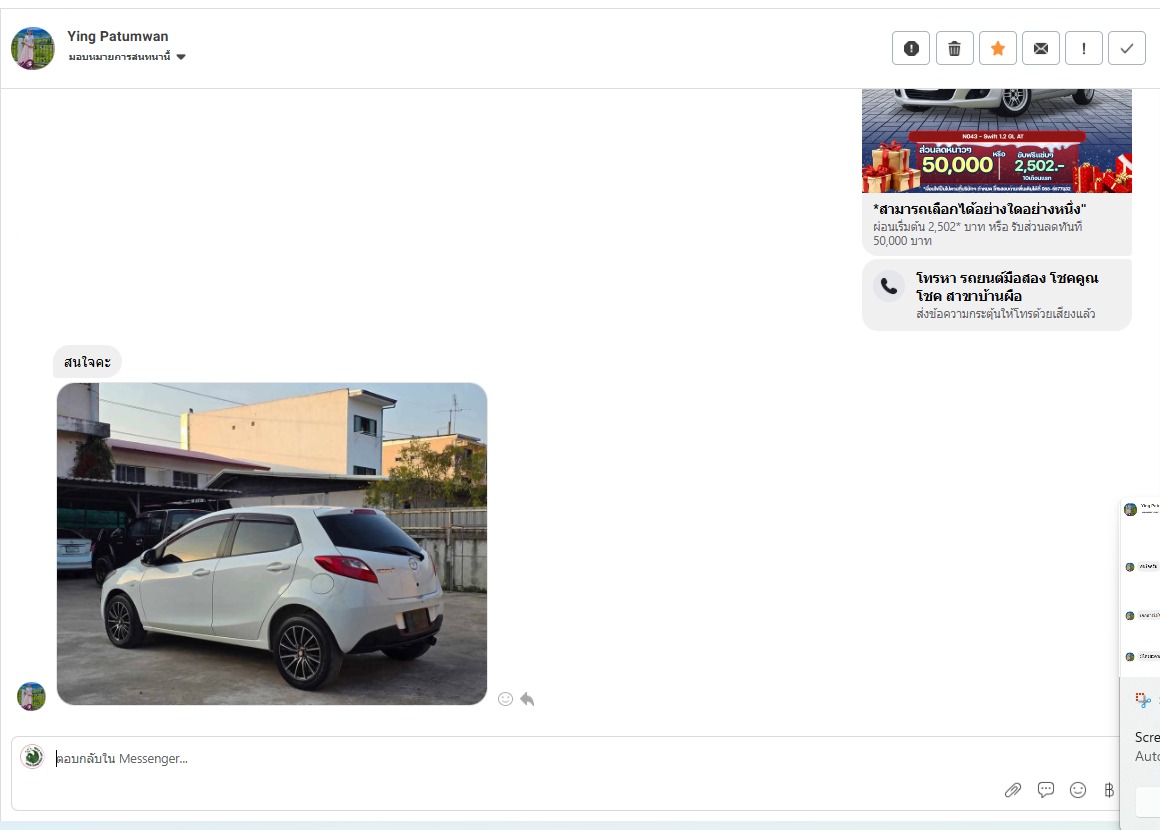Toggle the orange star follow-up icon
The height and width of the screenshot is (830, 1160).
coord(997,49)
